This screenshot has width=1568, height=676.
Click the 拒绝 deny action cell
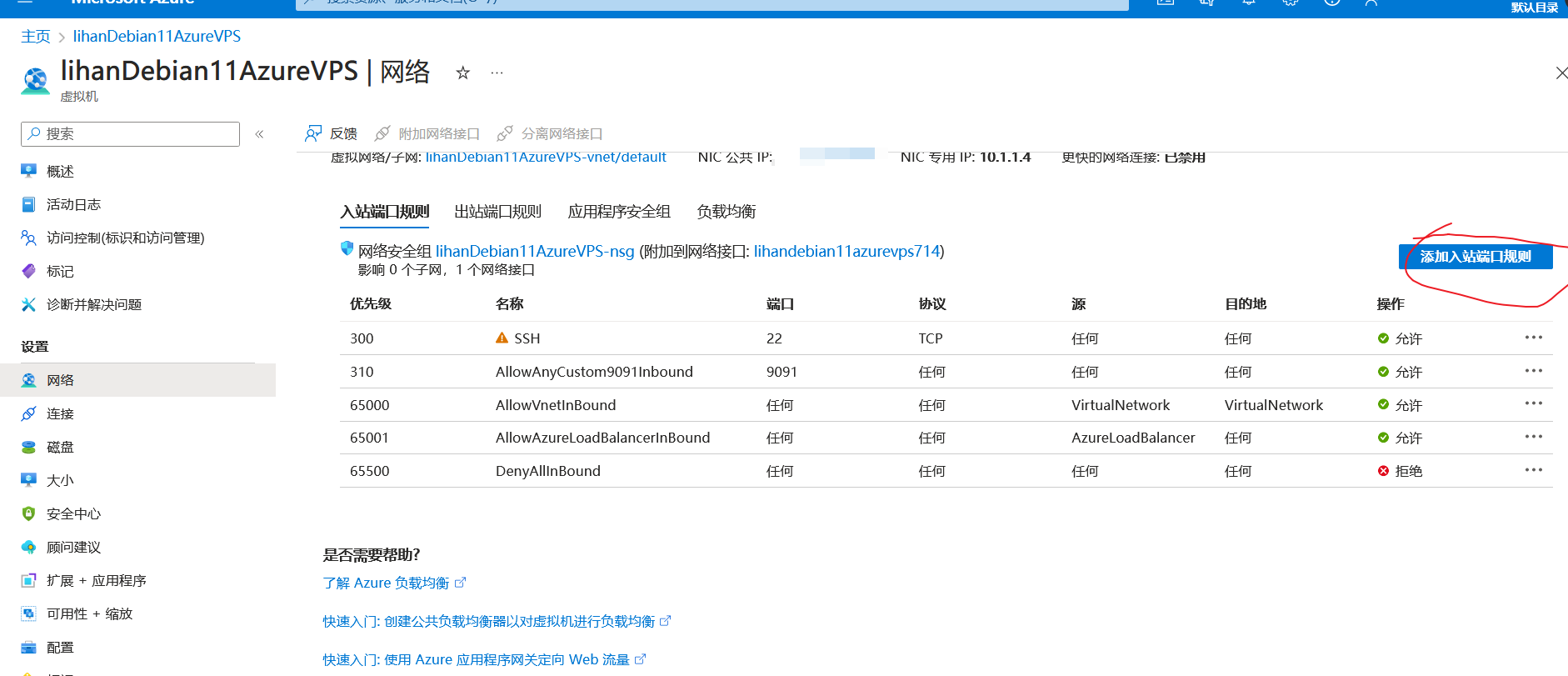pos(1400,471)
